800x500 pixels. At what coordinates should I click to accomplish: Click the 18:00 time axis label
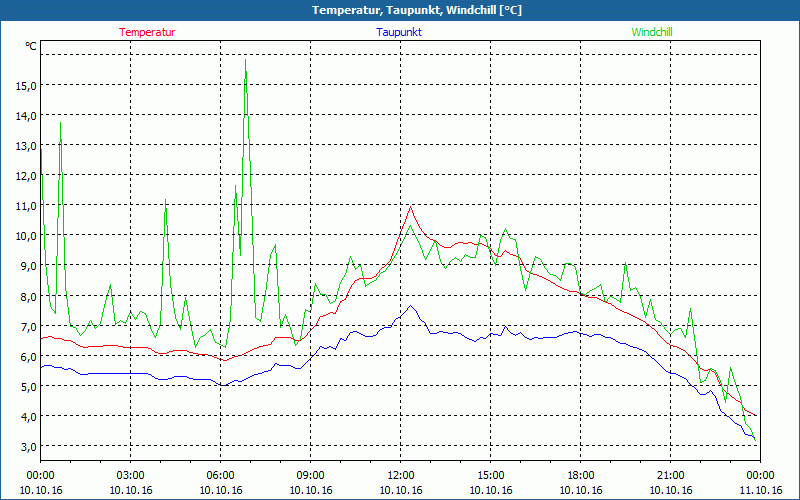[x=581, y=476]
